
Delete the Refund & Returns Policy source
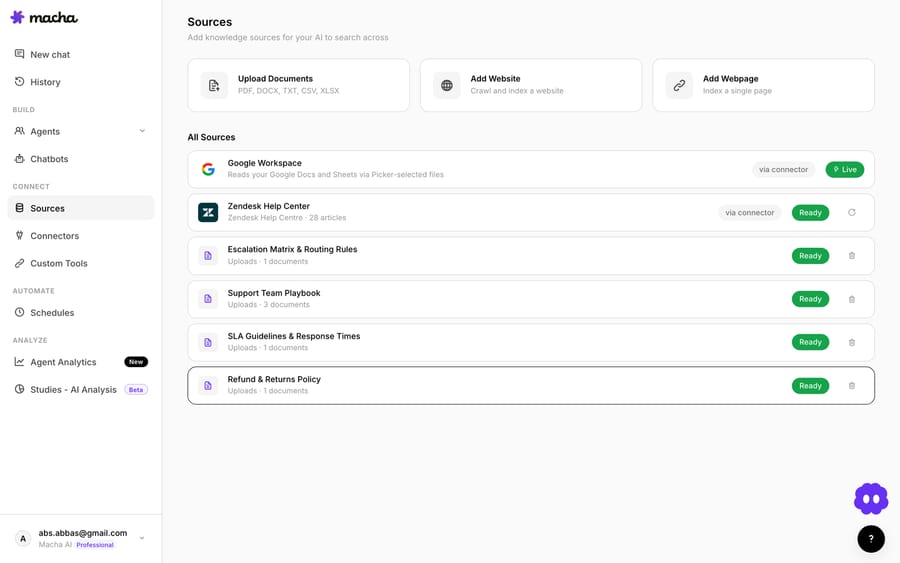[x=852, y=386]
